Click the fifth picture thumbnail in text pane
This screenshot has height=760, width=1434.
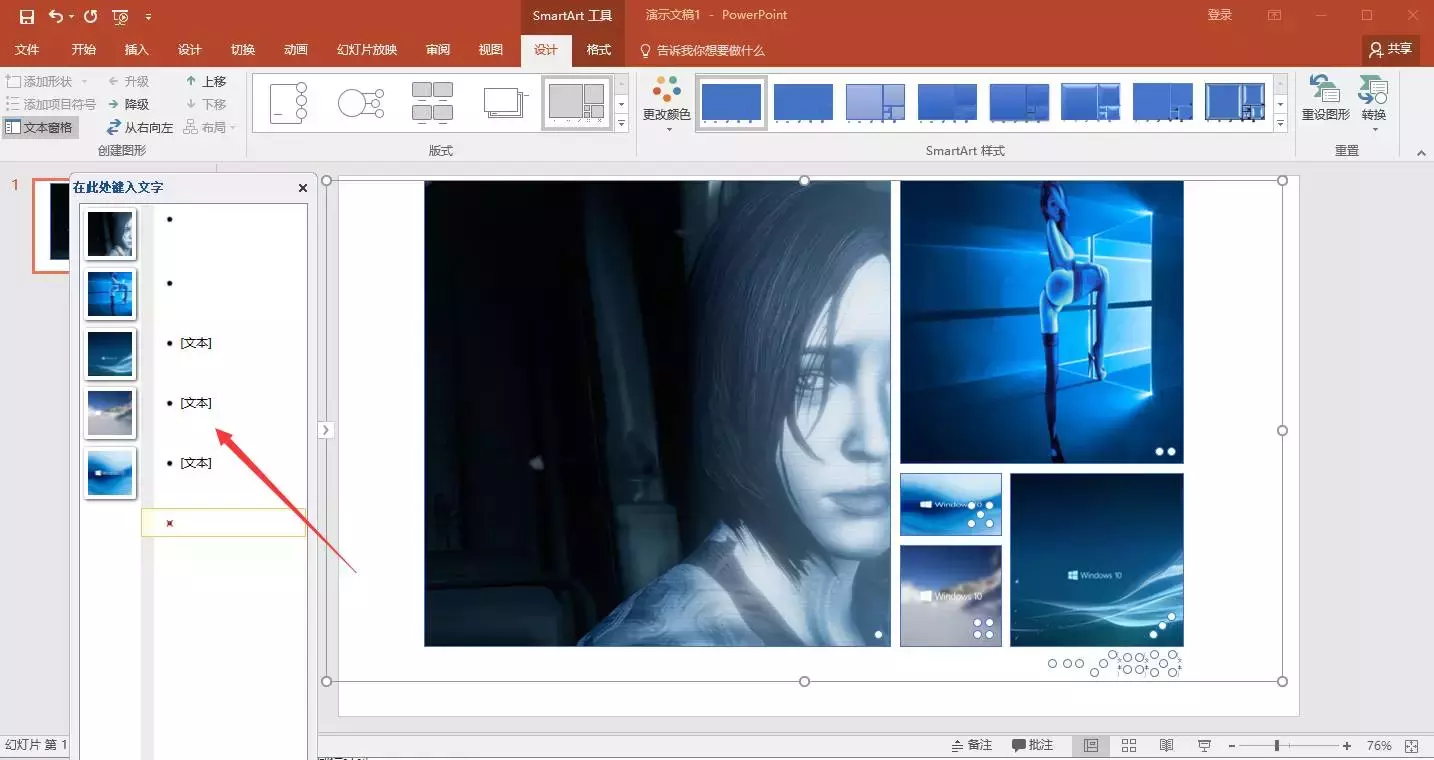coord(110,473)
